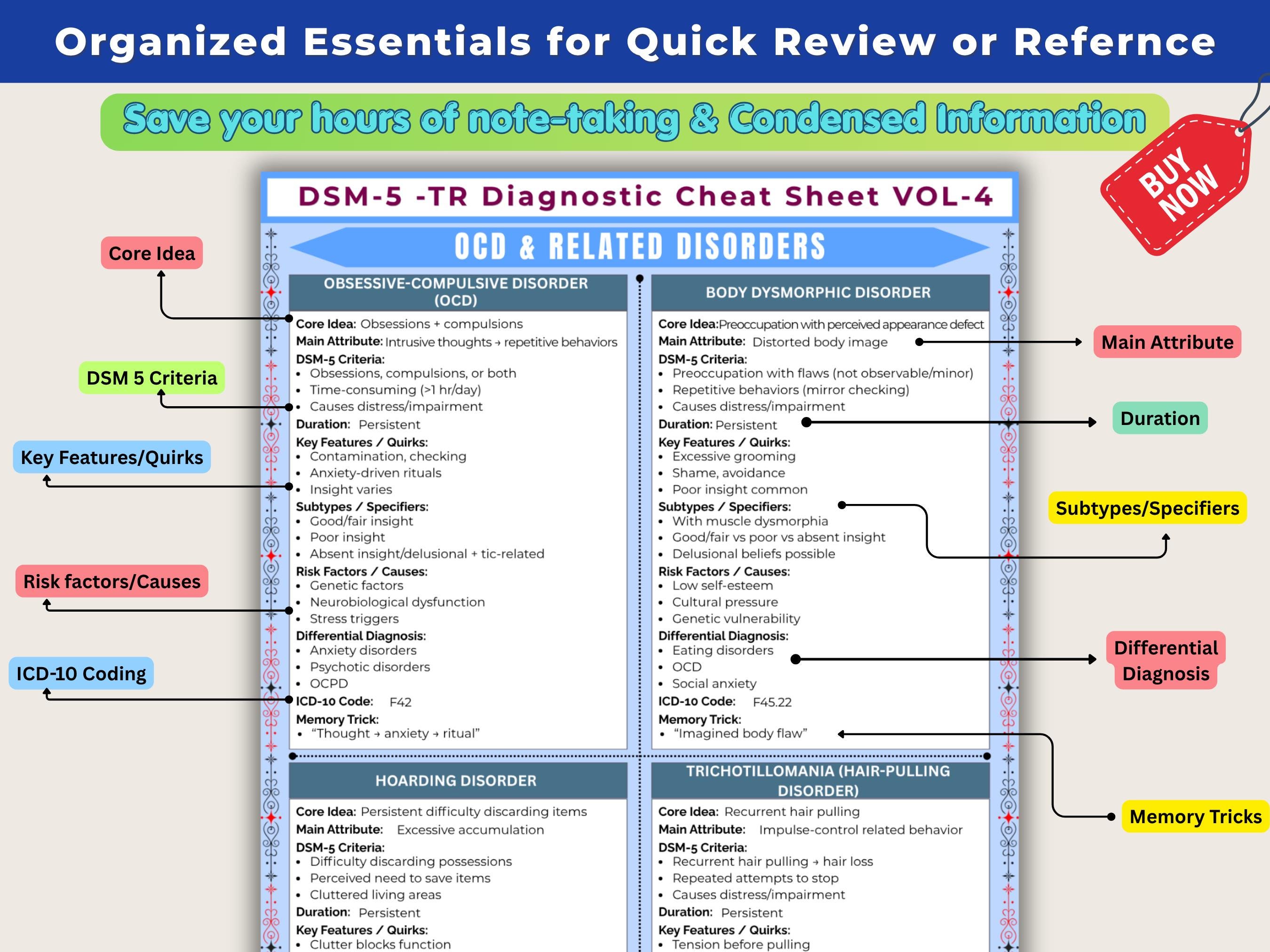Click the TRICHOTILLOMANIA header
The height and width of the screenshot is (952, 1270).
point(820,780)
